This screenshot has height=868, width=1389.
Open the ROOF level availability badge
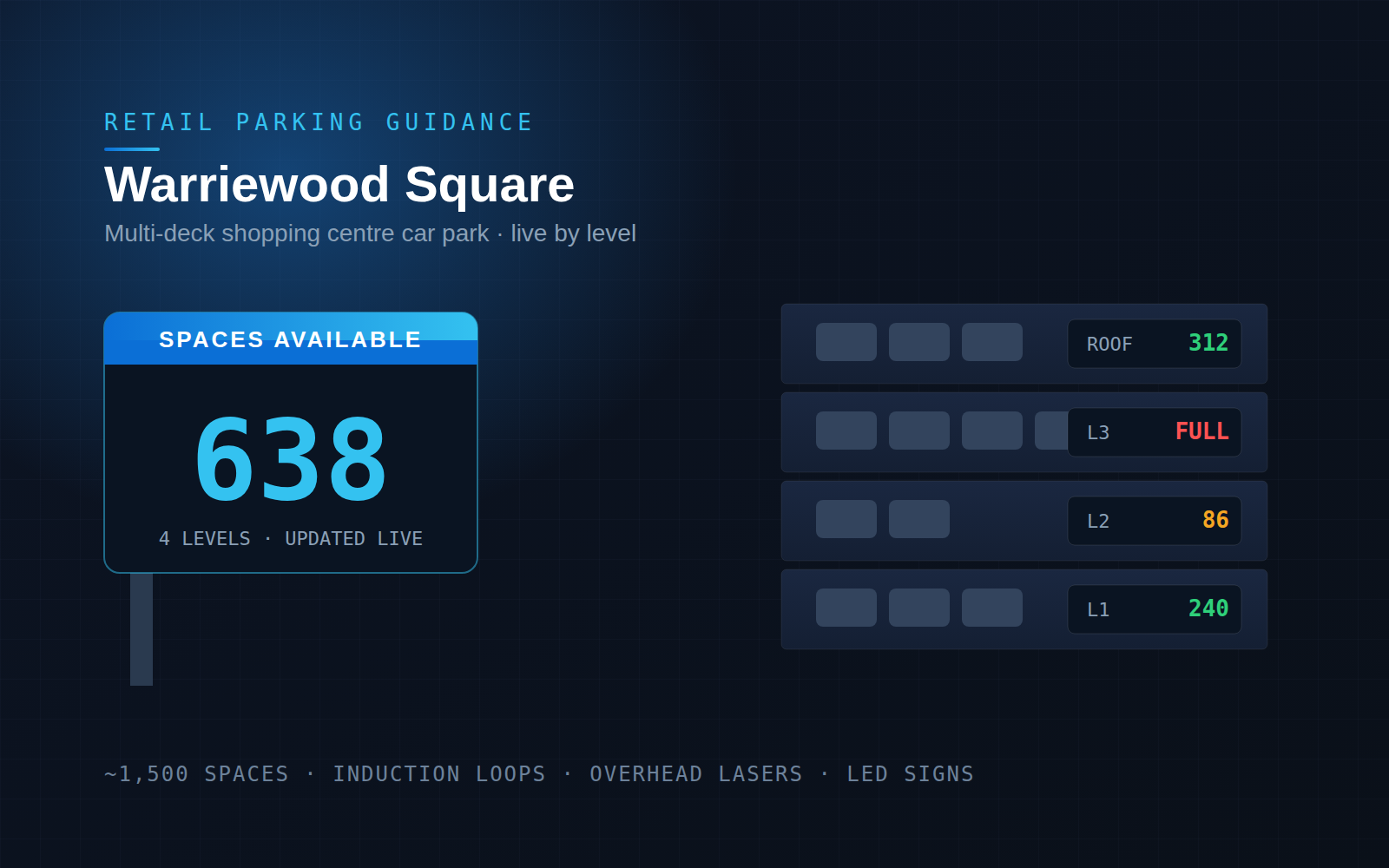[x=1155, y=344]
